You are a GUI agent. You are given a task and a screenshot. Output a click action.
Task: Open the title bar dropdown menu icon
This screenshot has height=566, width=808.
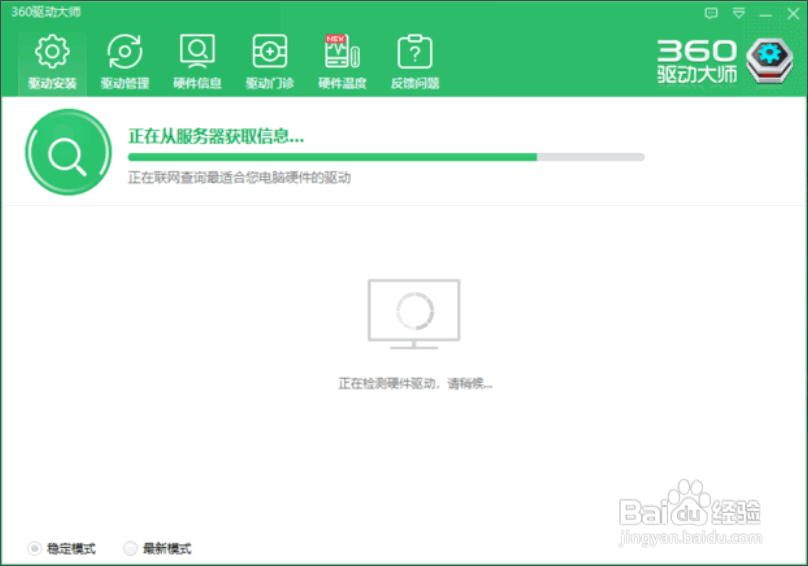click(x=739, y=13)
